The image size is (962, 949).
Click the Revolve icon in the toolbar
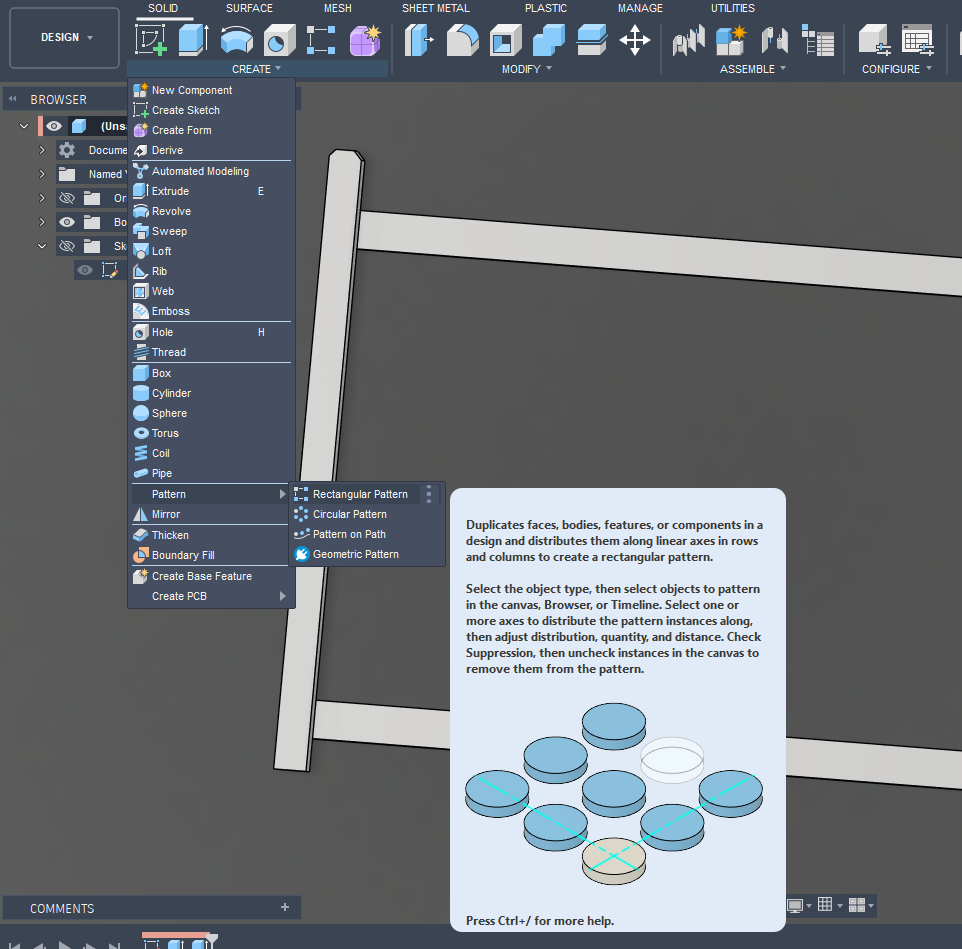point(236,40)
